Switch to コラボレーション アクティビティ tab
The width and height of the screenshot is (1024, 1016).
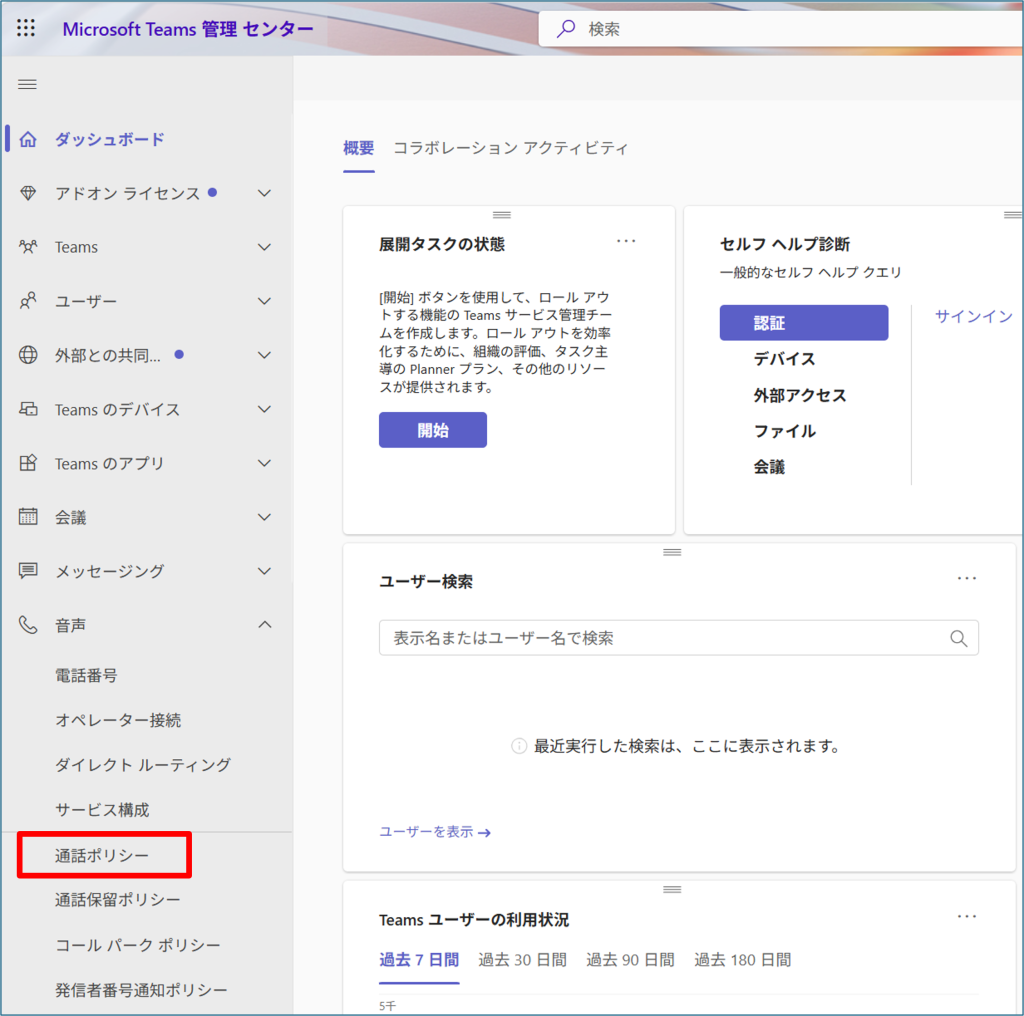(x=510, y=148)
